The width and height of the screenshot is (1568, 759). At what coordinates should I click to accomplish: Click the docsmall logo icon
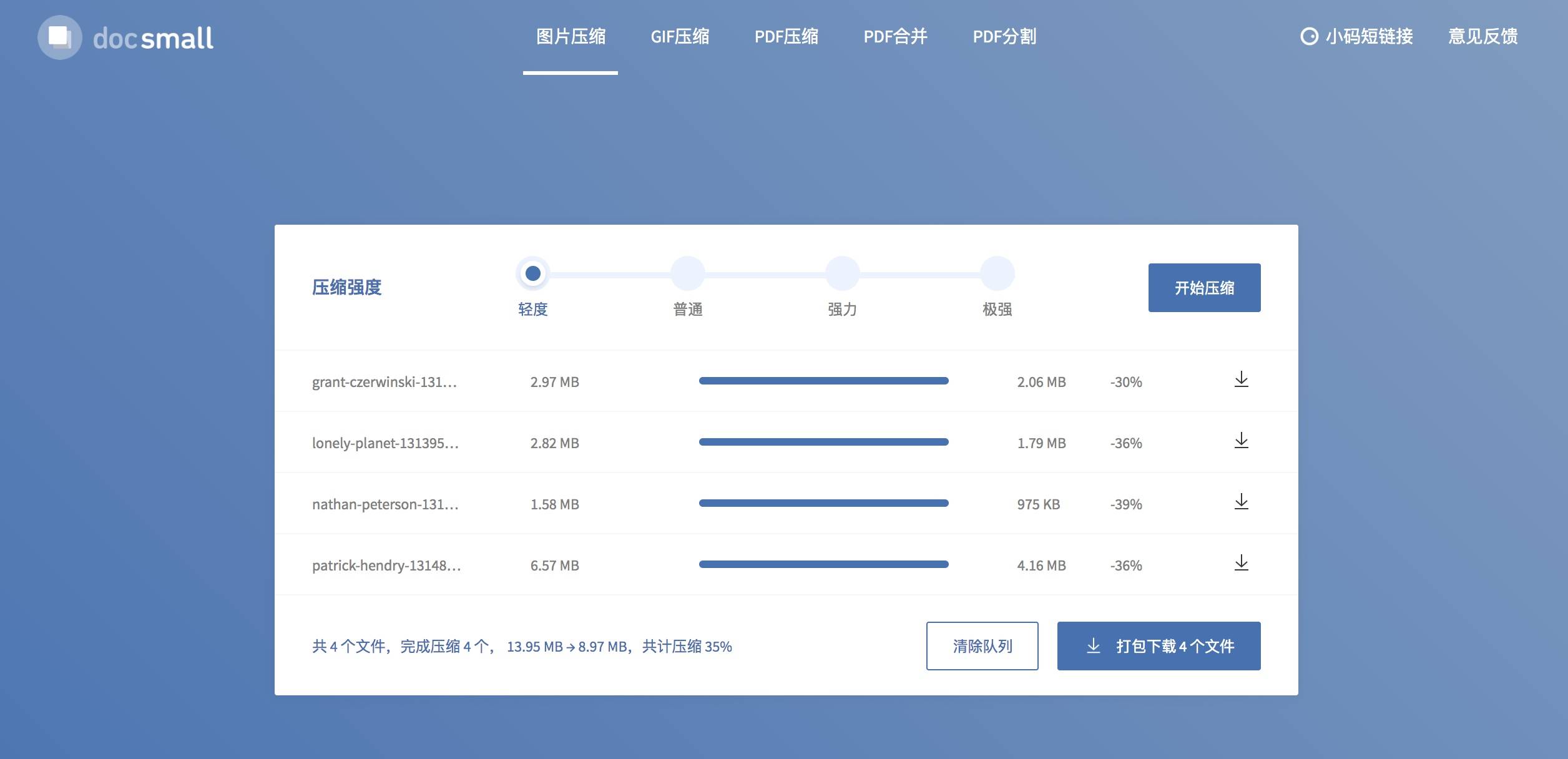(x=58, y=37)
